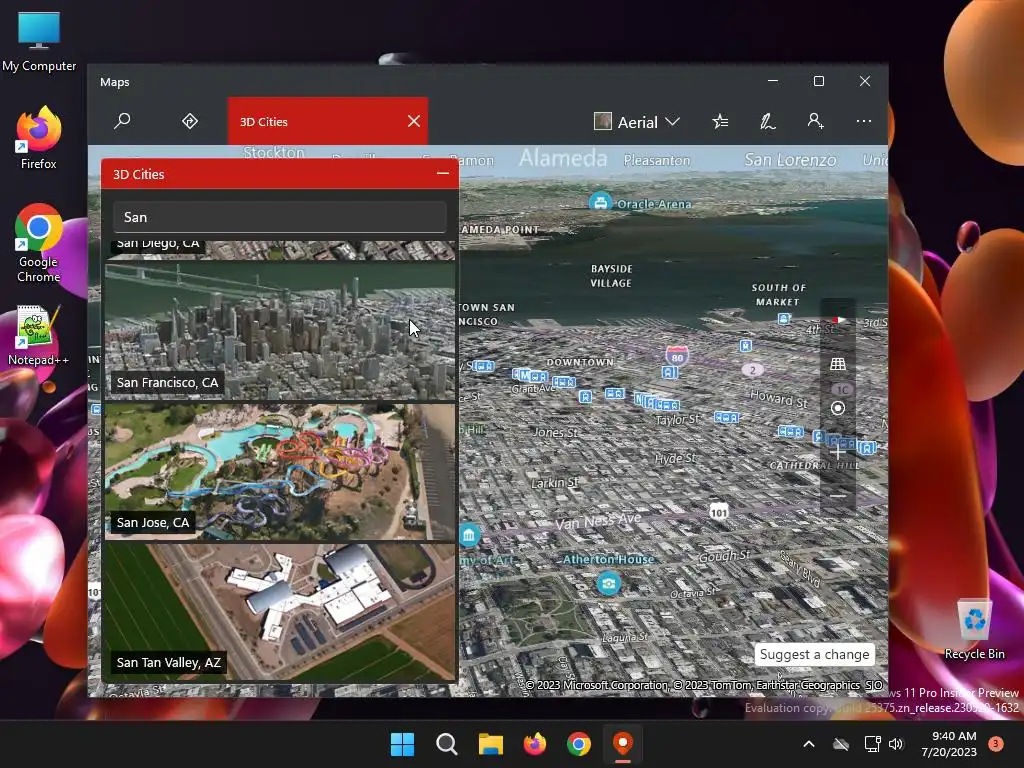Open taskbar Search magnifier

(x=447, y=744)
